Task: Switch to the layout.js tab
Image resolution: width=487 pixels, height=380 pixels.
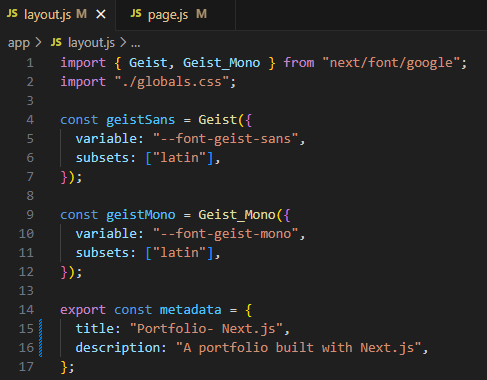Action: (x=57, y=15)
